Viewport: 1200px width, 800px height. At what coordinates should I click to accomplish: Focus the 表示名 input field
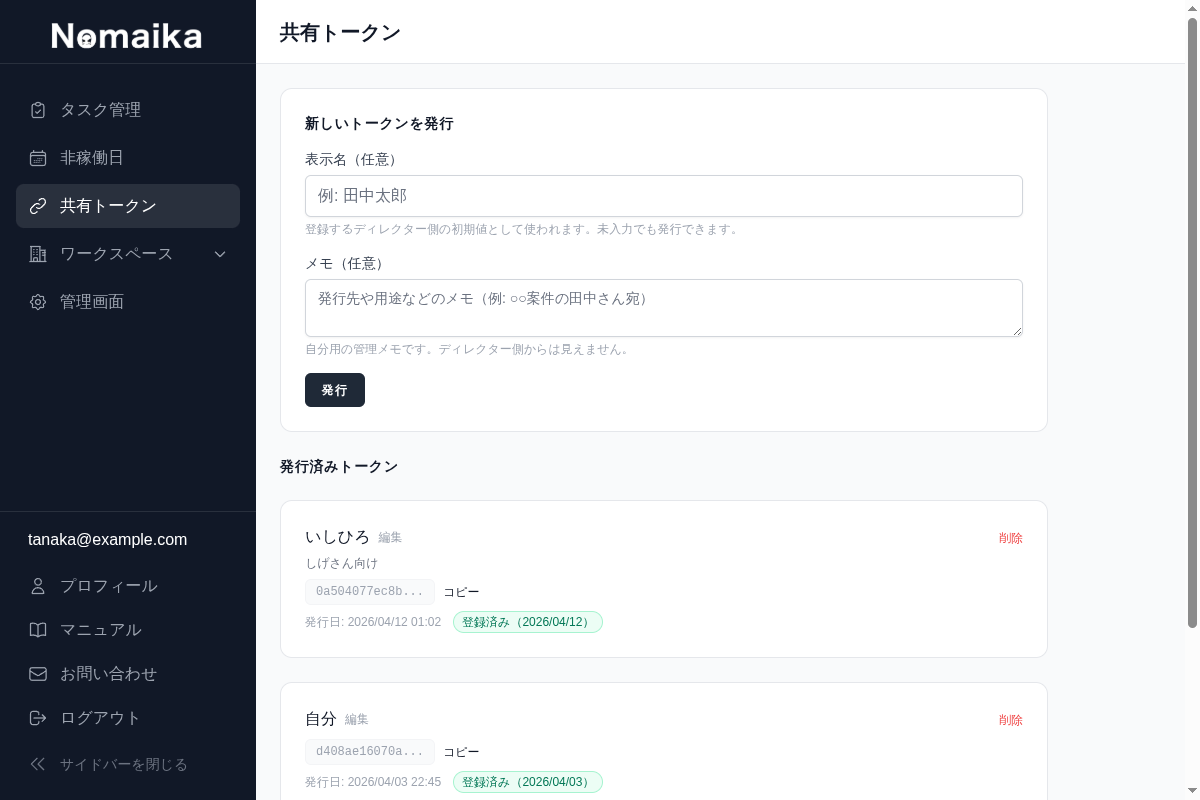coord(664,196)
